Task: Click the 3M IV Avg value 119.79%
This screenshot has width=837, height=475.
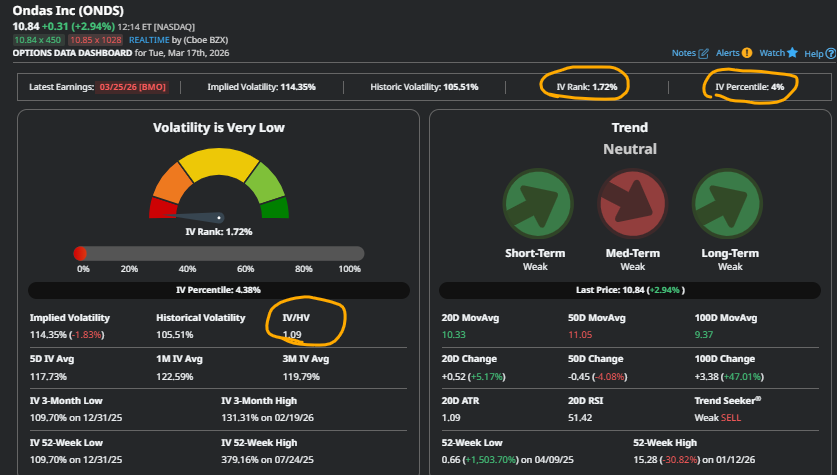Action: (x=301, y=377)
